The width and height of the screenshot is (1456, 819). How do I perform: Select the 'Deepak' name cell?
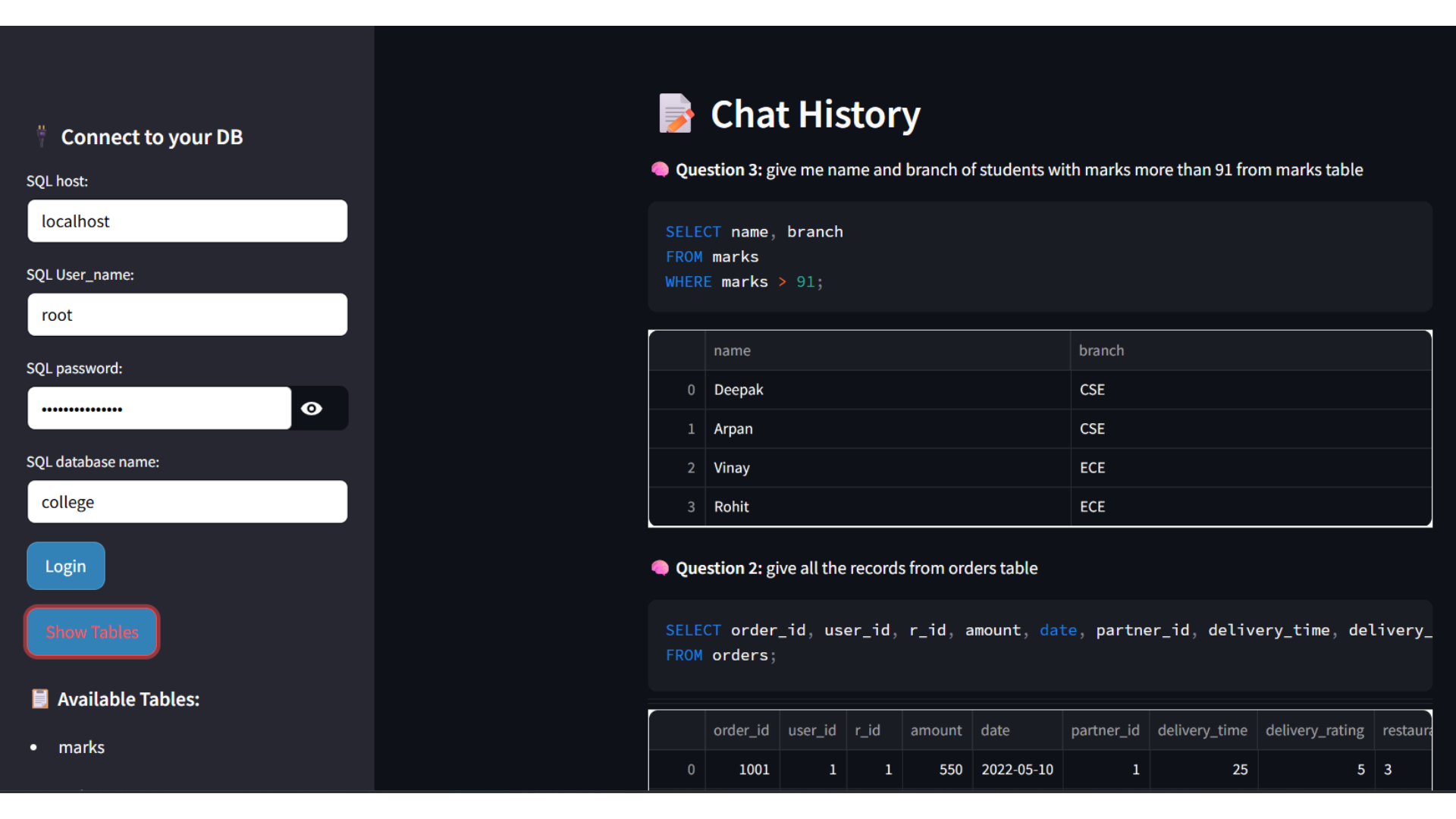(x=887, y=390)
